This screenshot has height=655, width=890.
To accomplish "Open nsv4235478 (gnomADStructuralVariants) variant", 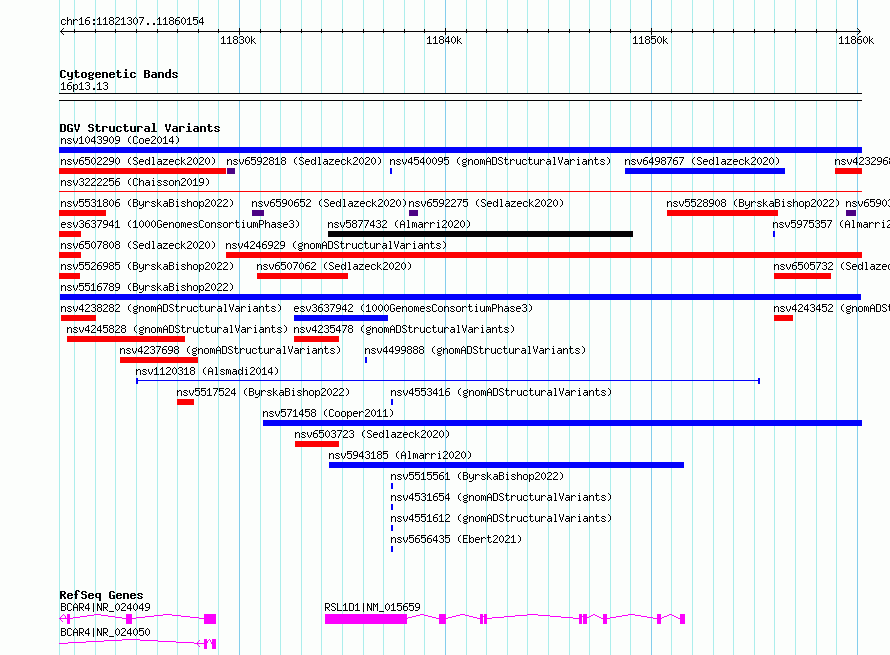I will [404, 329].
